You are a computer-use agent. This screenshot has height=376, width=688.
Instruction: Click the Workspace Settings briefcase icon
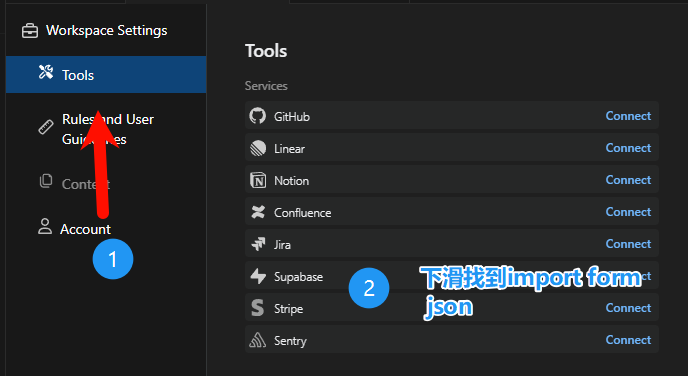[30, 31]
